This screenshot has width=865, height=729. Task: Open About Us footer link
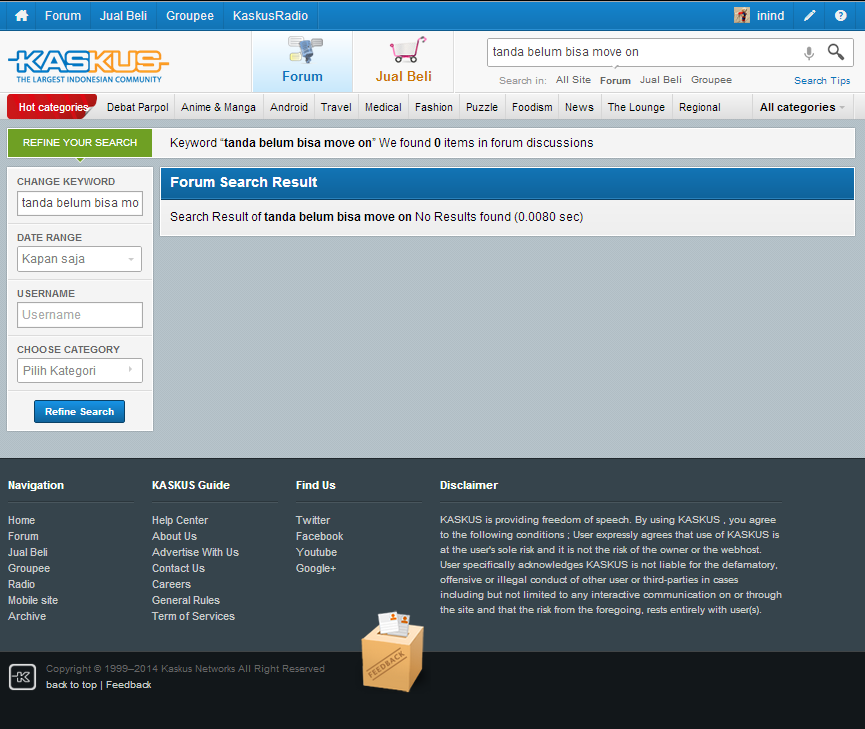174,536
